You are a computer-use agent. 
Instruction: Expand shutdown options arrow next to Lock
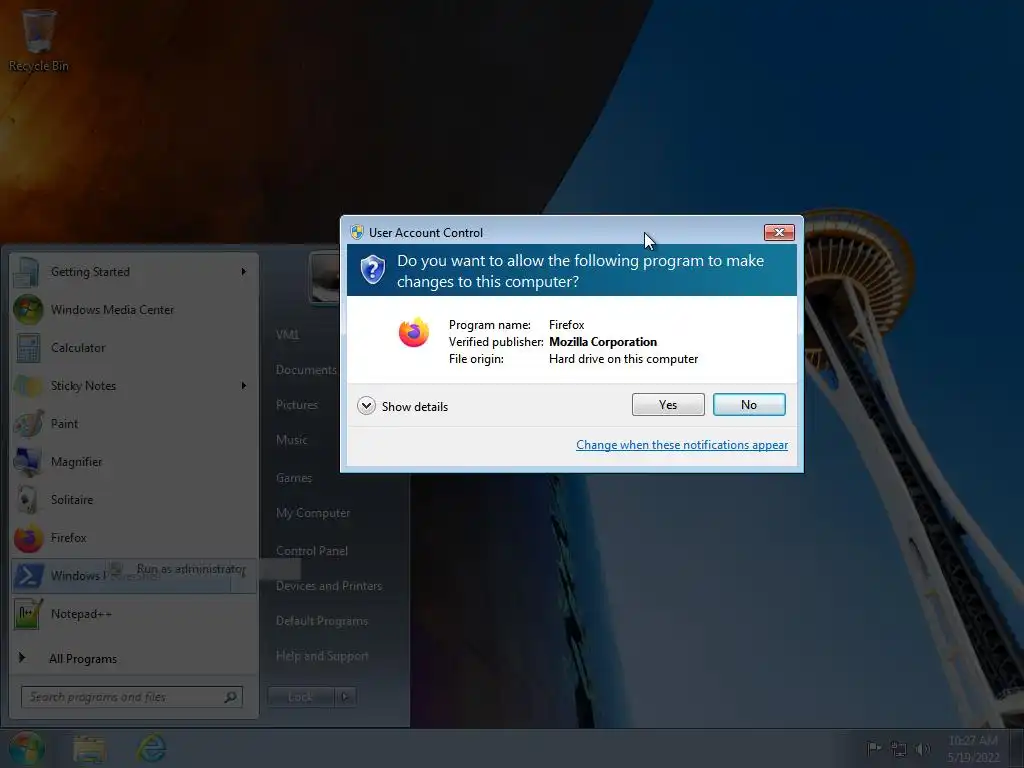(x=345, y=697)
